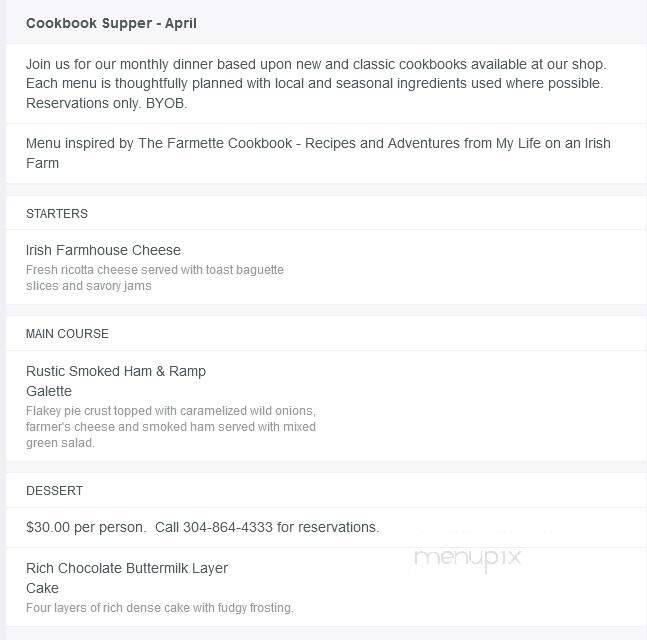Click the four layers of cake description
The width and height of the screenshot is (647, 640).
click(x=160, y=608)
